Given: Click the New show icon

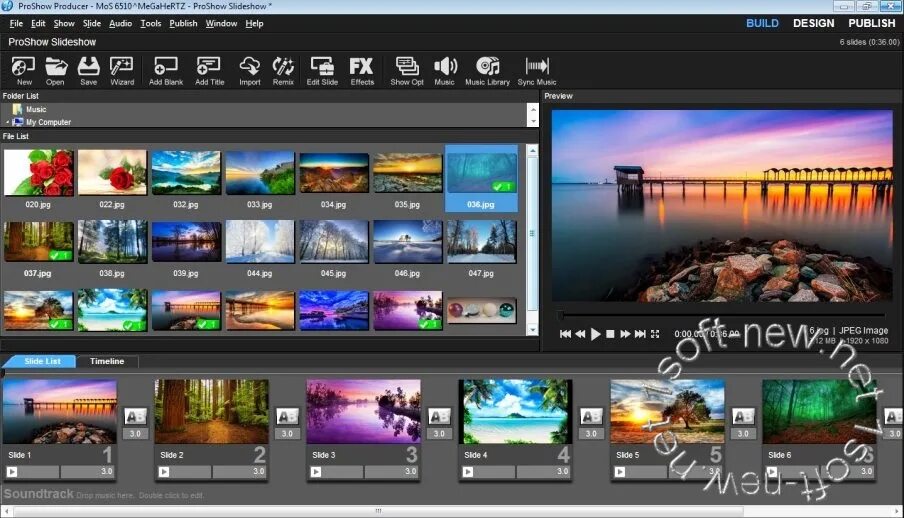Looking at the screenshot, I should tap(24, 71).
